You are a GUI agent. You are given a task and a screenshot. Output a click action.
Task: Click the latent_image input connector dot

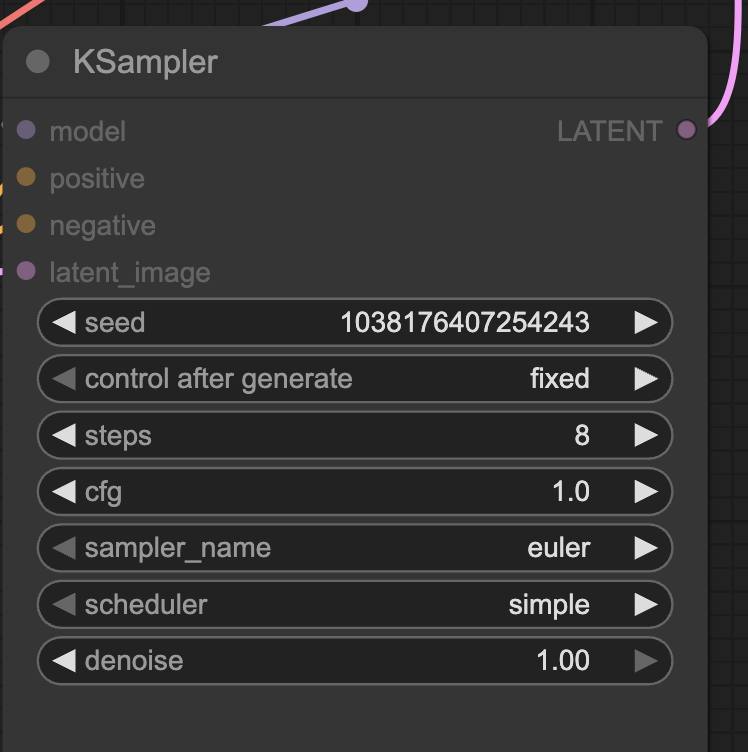pos(26,270)
